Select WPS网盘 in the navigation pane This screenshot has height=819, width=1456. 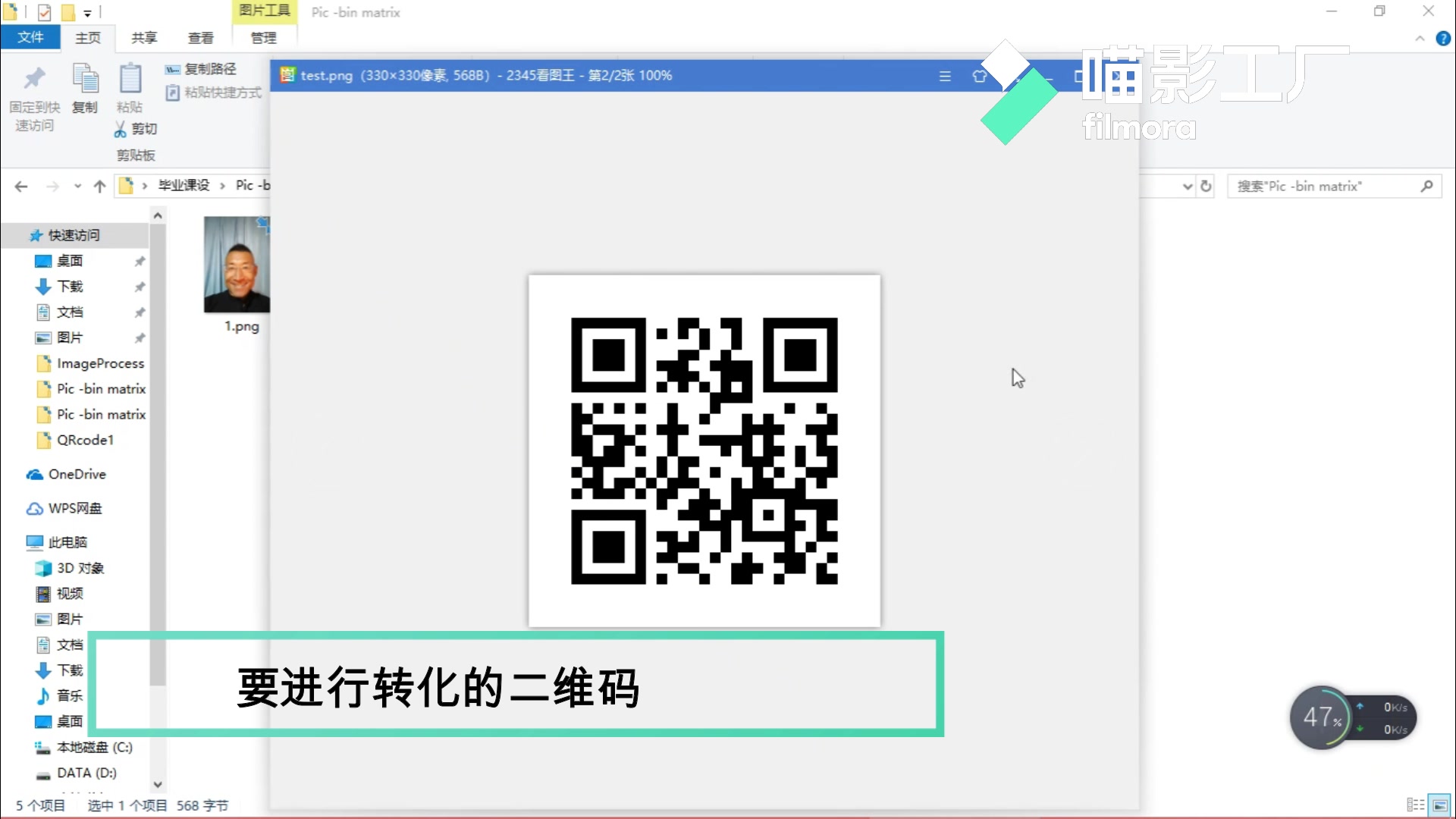64,508
